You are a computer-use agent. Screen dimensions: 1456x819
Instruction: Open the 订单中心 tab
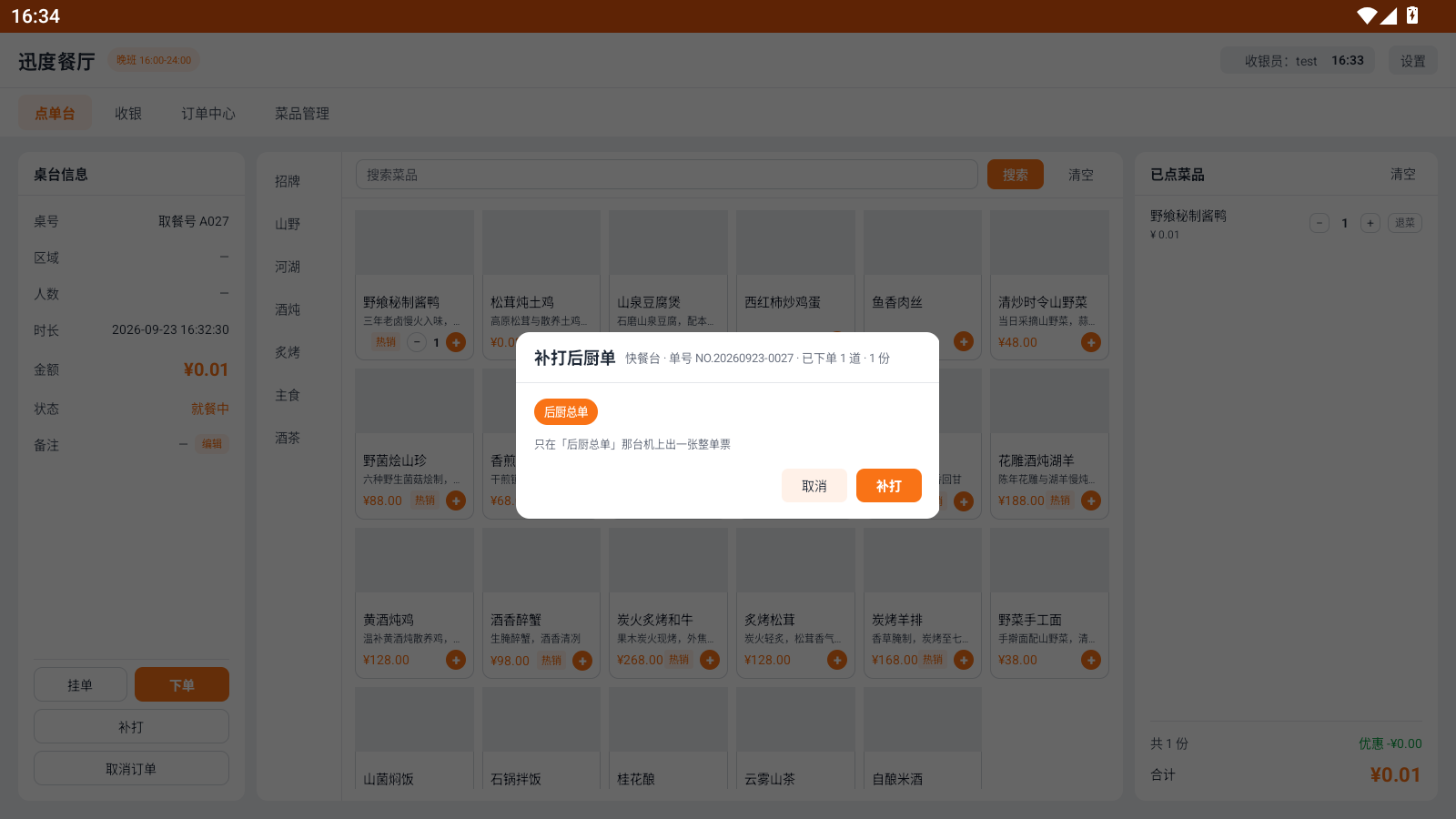coord(208,113)
